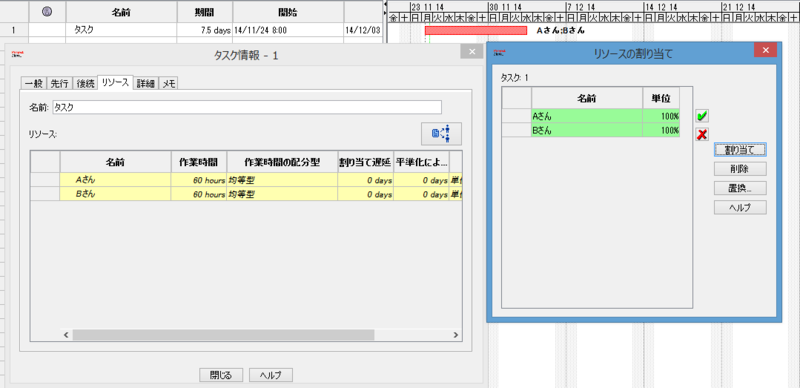This screenshot has height=388, width=800.
Task: Close the タスク情報 dialog
Action: click(472, 52)
